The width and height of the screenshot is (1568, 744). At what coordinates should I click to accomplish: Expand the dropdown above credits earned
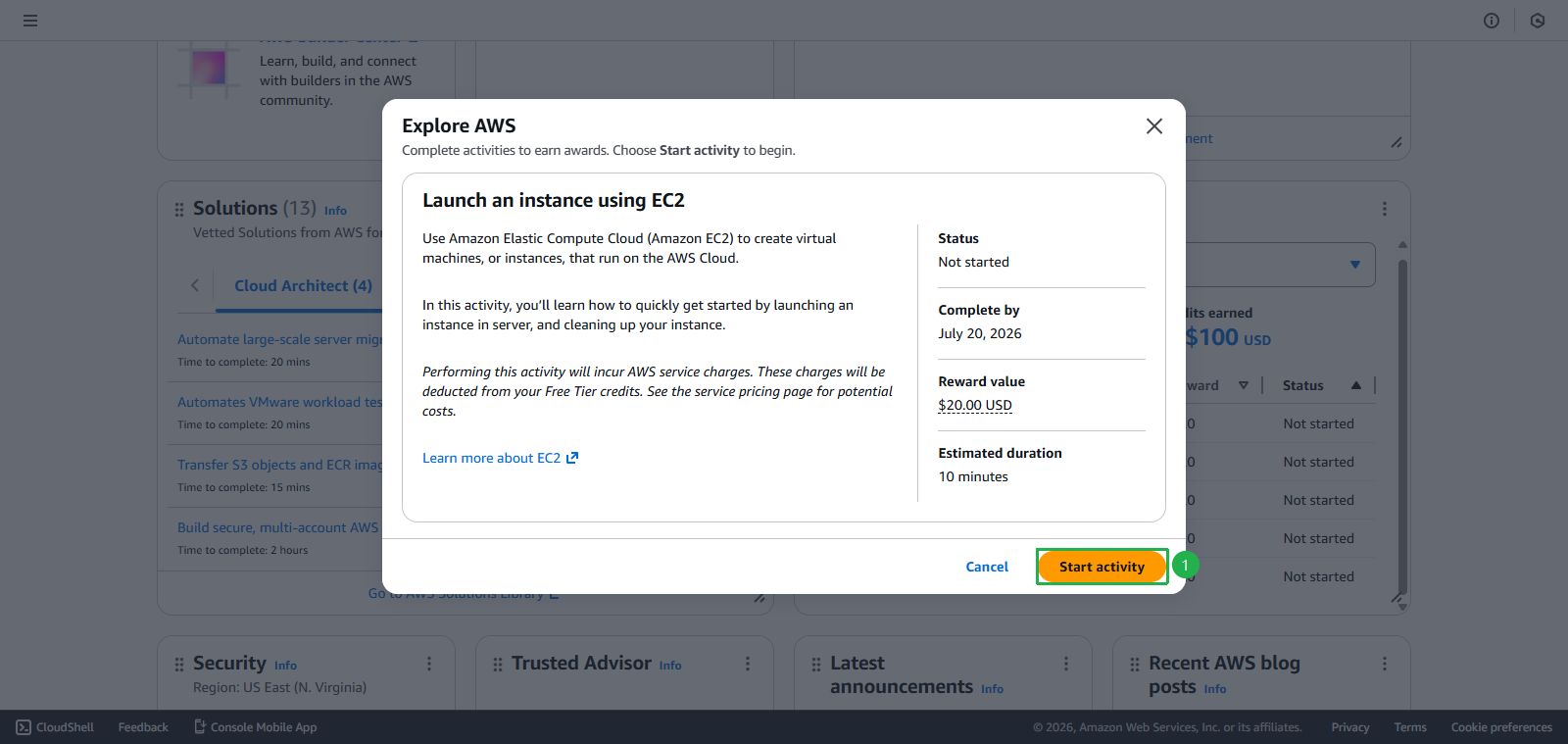point(1355,265)
